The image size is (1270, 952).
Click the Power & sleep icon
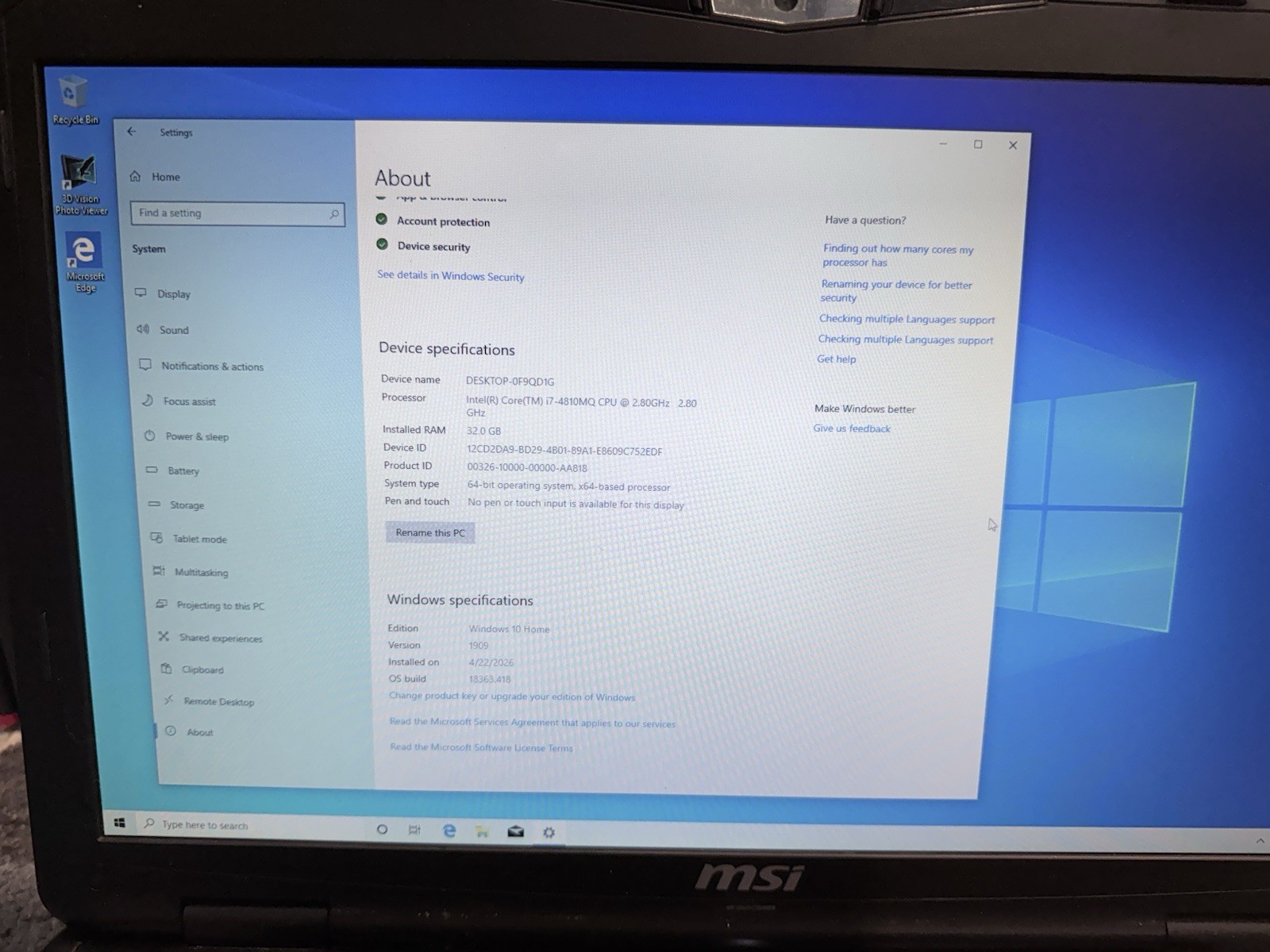coord(149,436)
